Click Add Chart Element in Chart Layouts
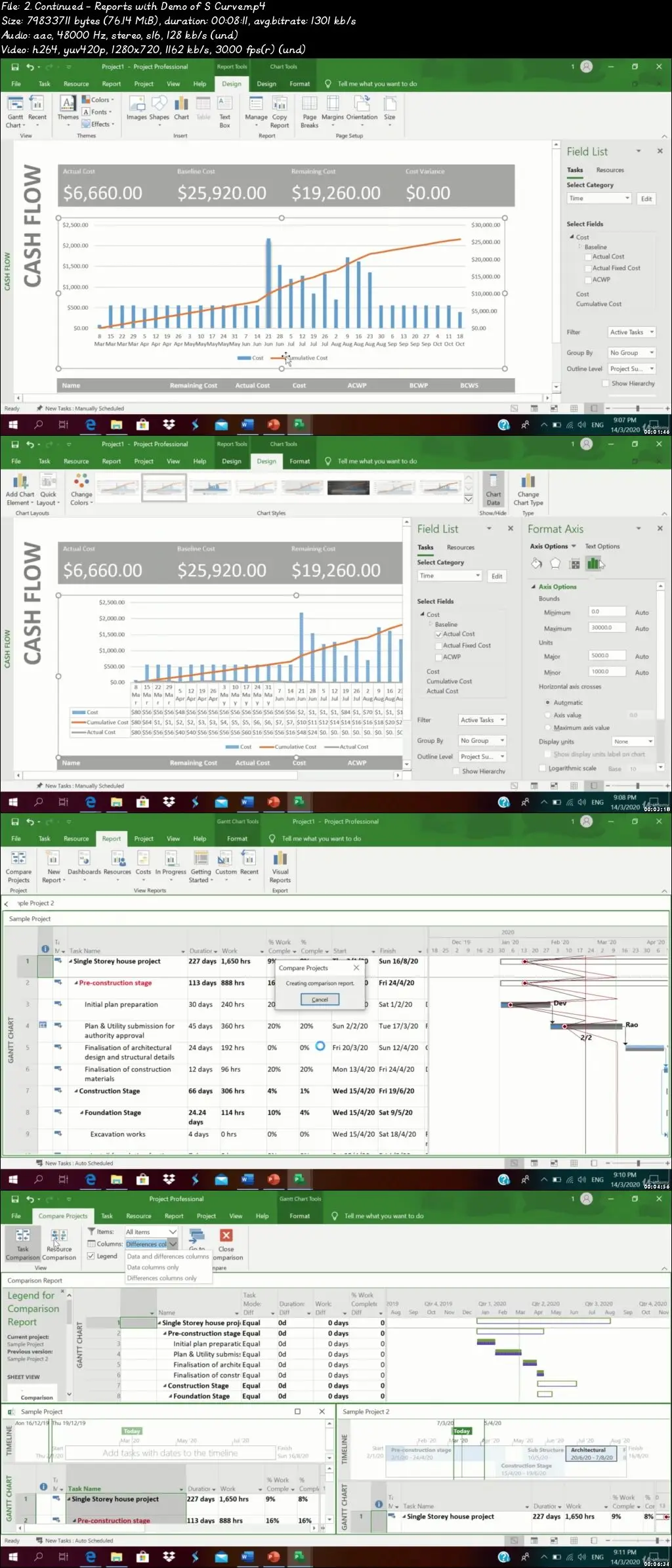Viewport: 672px width, 1568px height. click(x=20, y=489)
